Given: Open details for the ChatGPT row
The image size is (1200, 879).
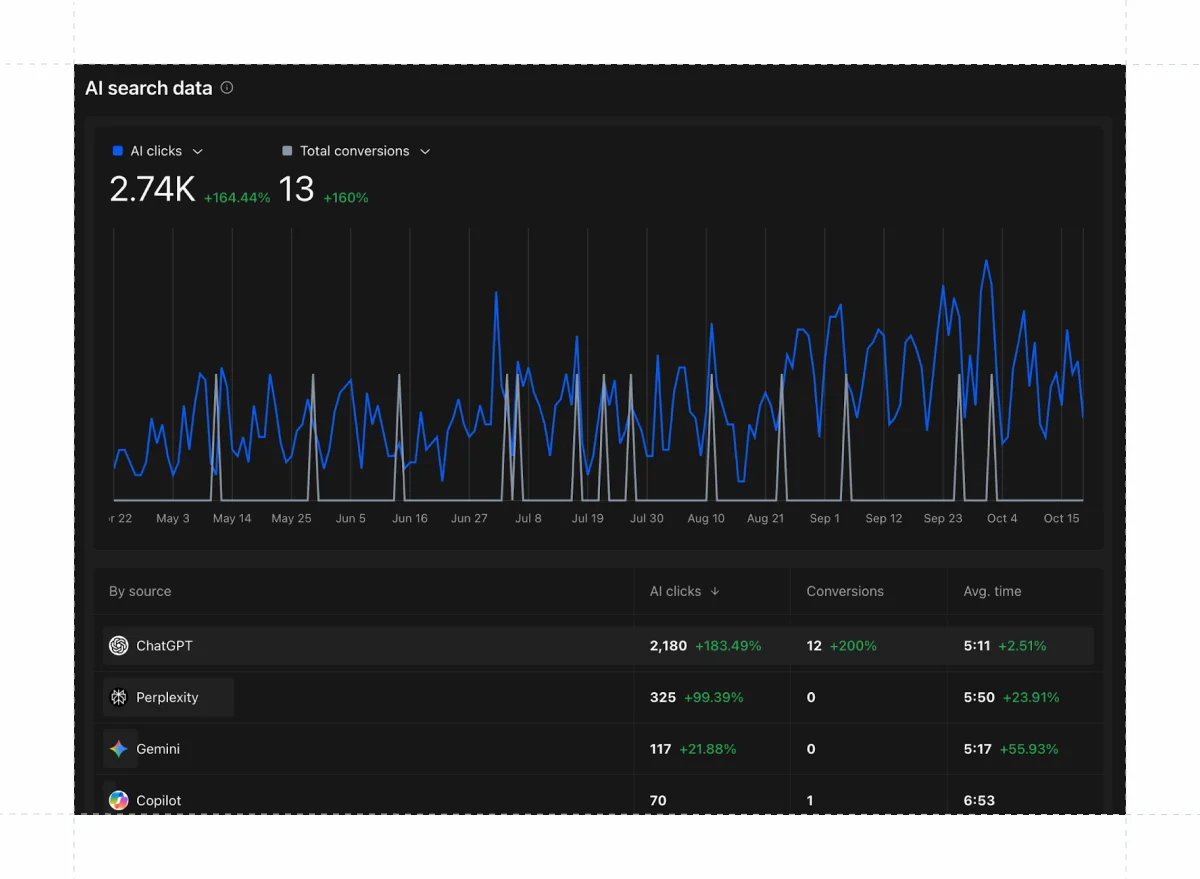Looking at the screenshot, I should click(x=400, y=645).
